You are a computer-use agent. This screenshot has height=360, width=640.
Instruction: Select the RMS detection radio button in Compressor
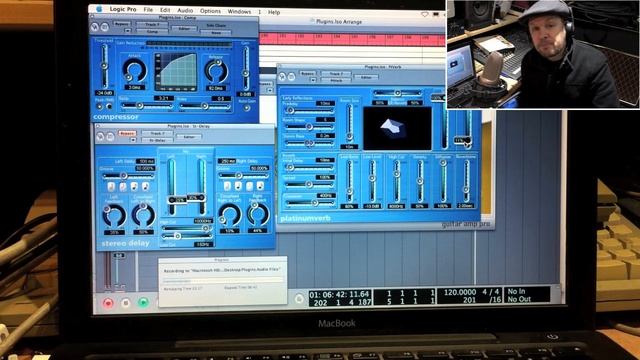[x=109, y=107]
